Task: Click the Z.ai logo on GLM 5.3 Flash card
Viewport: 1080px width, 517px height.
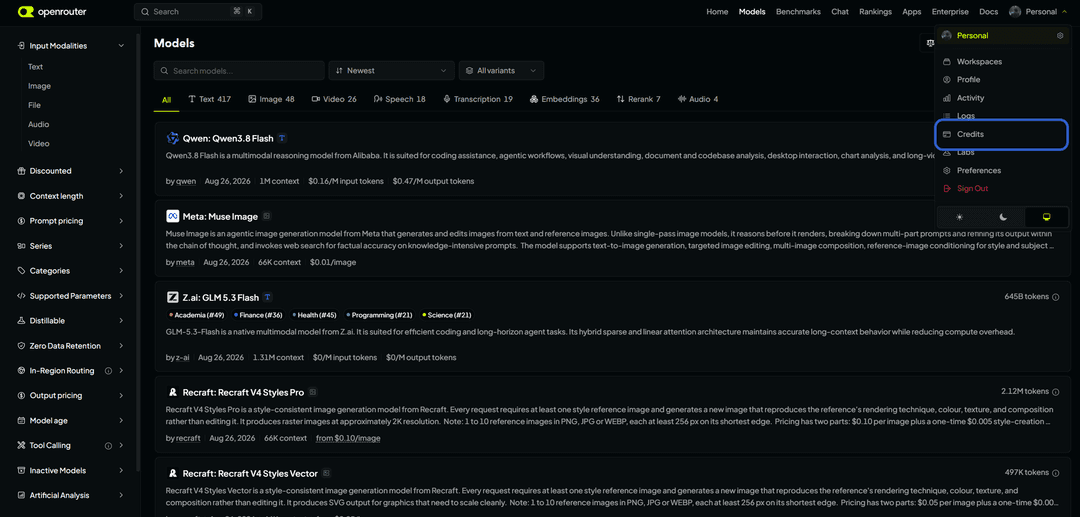Action: point(172,297)
